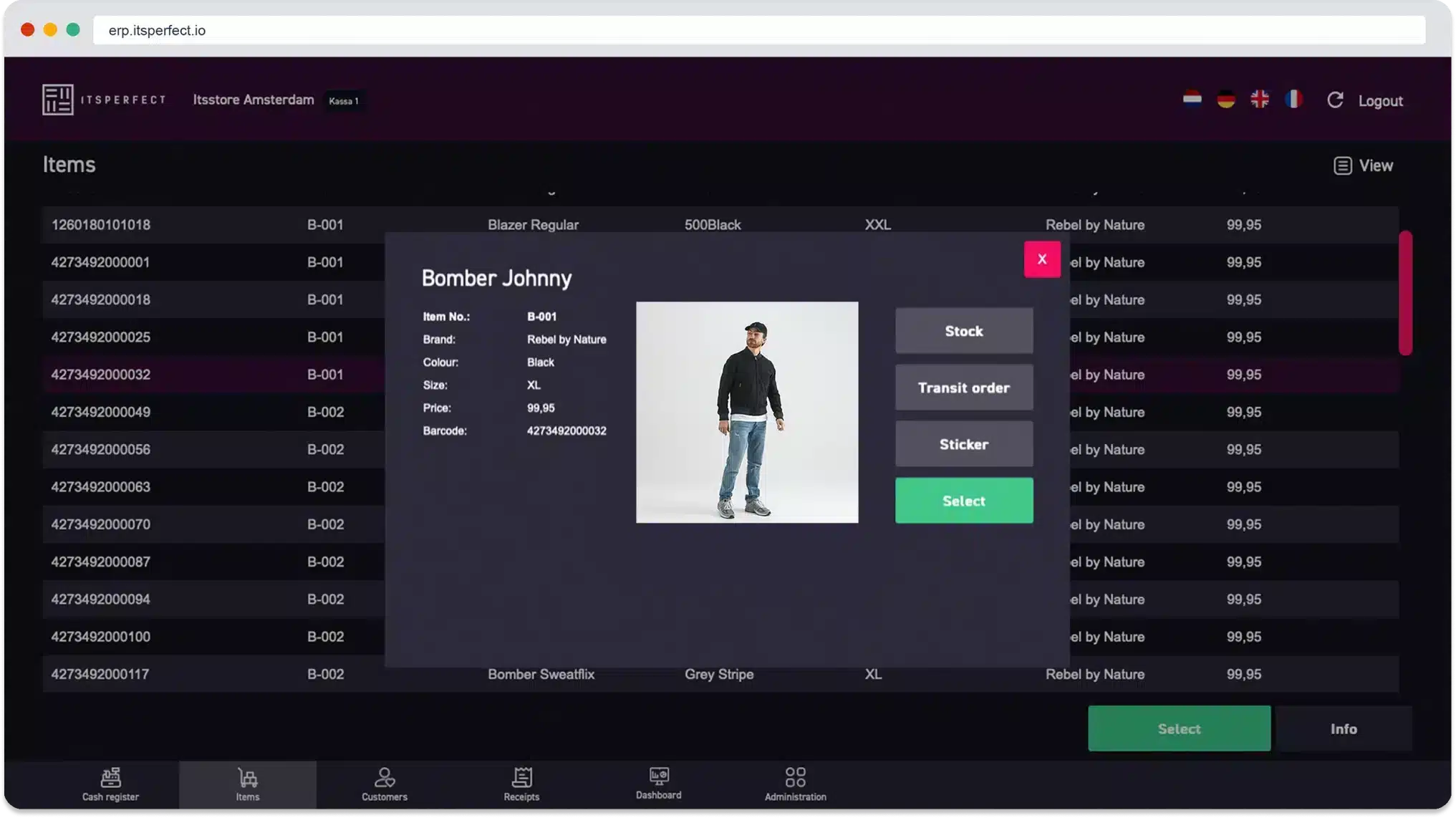Click the Rebel by Nature brand value in dialog
This screenshot has width=1456, height=818.
[566, 339]
